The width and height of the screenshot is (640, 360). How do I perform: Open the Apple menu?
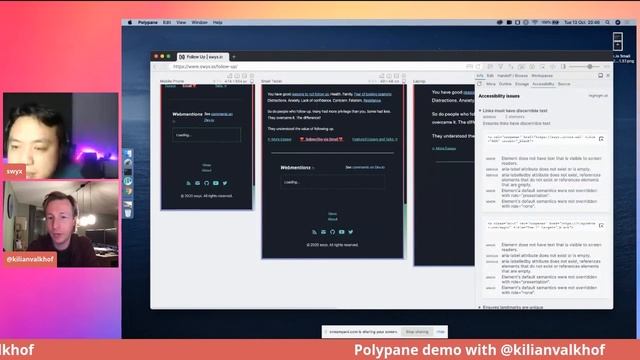pos(130,22)
